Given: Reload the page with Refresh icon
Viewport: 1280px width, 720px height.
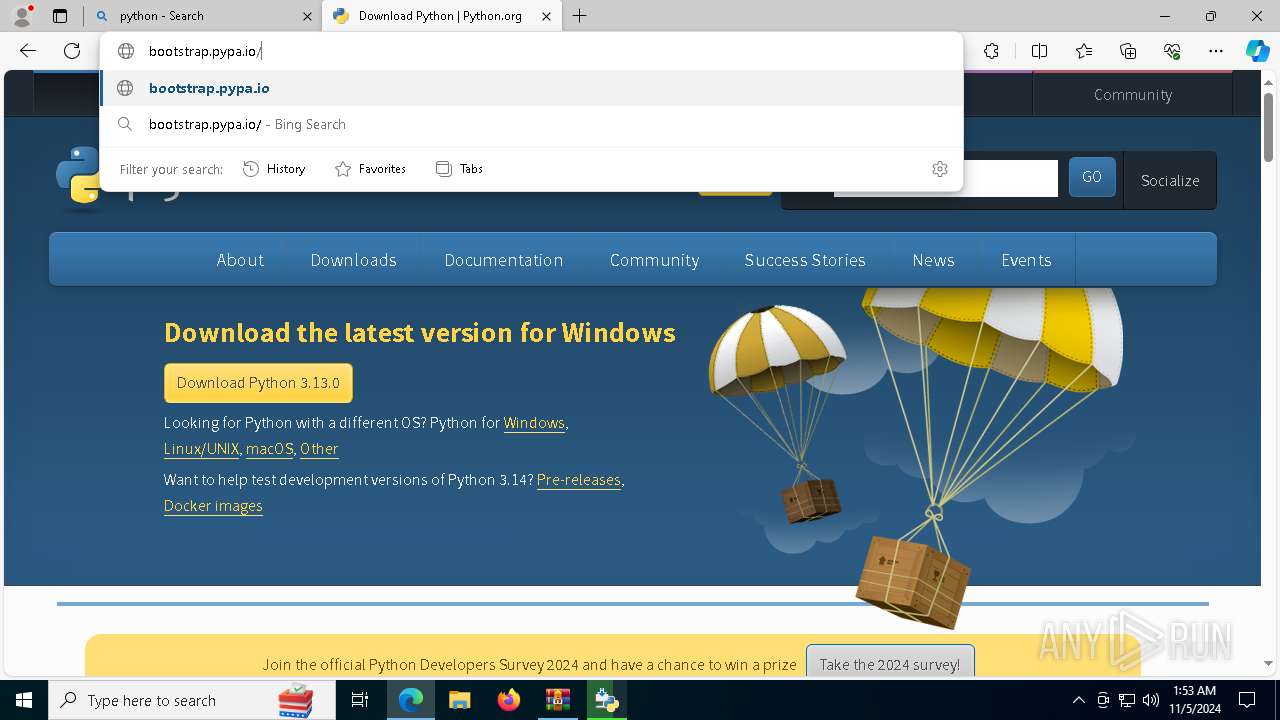Looking at the screenshot, I should [x=72, y=51].
